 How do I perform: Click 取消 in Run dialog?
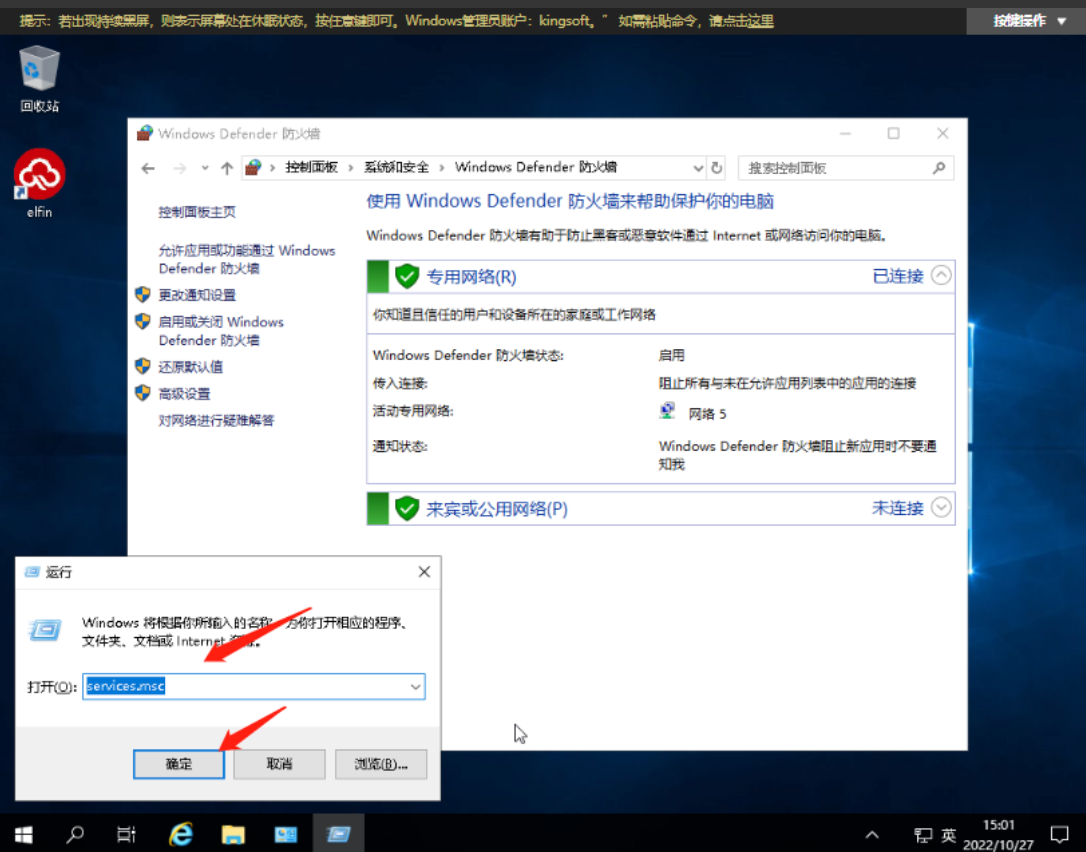(279, 764)
